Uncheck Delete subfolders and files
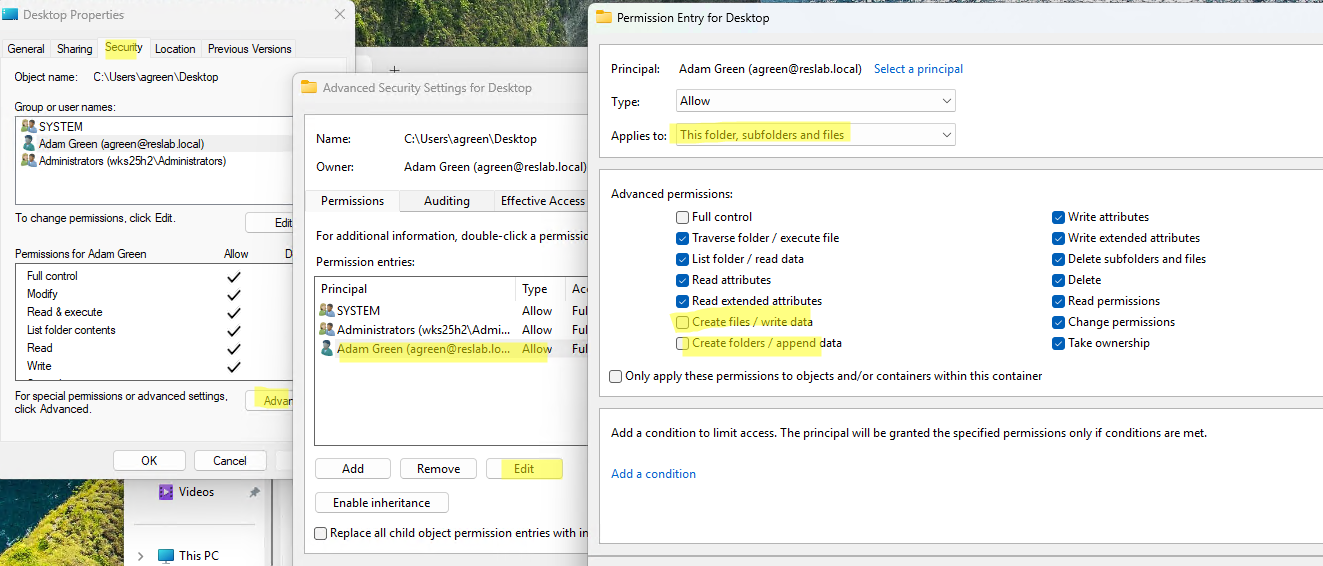This screenshot has width=1323, height=566. (1058, 259)
